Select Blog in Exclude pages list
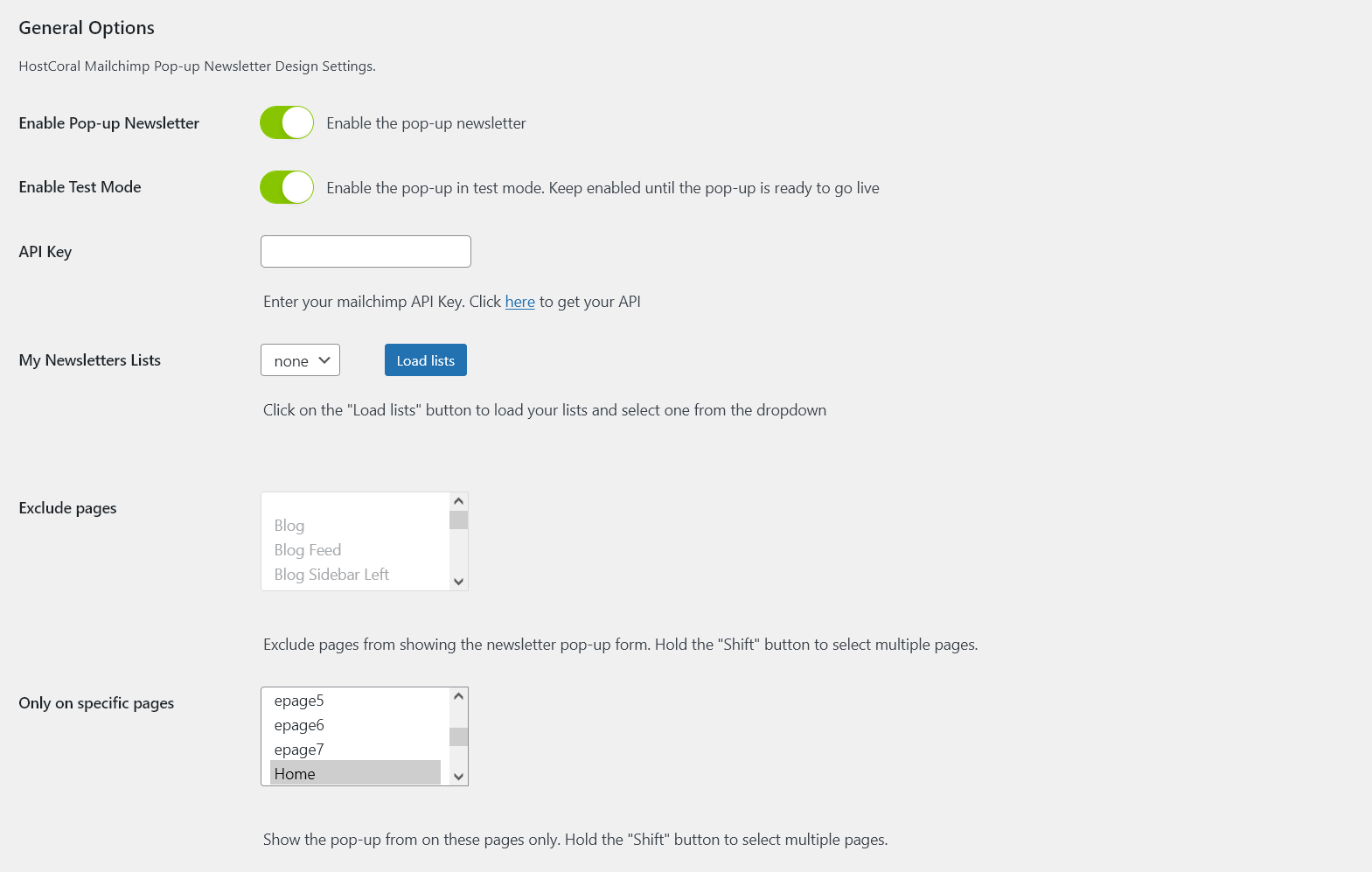Viewport: 1372px width, 872px height. [289, 526]
